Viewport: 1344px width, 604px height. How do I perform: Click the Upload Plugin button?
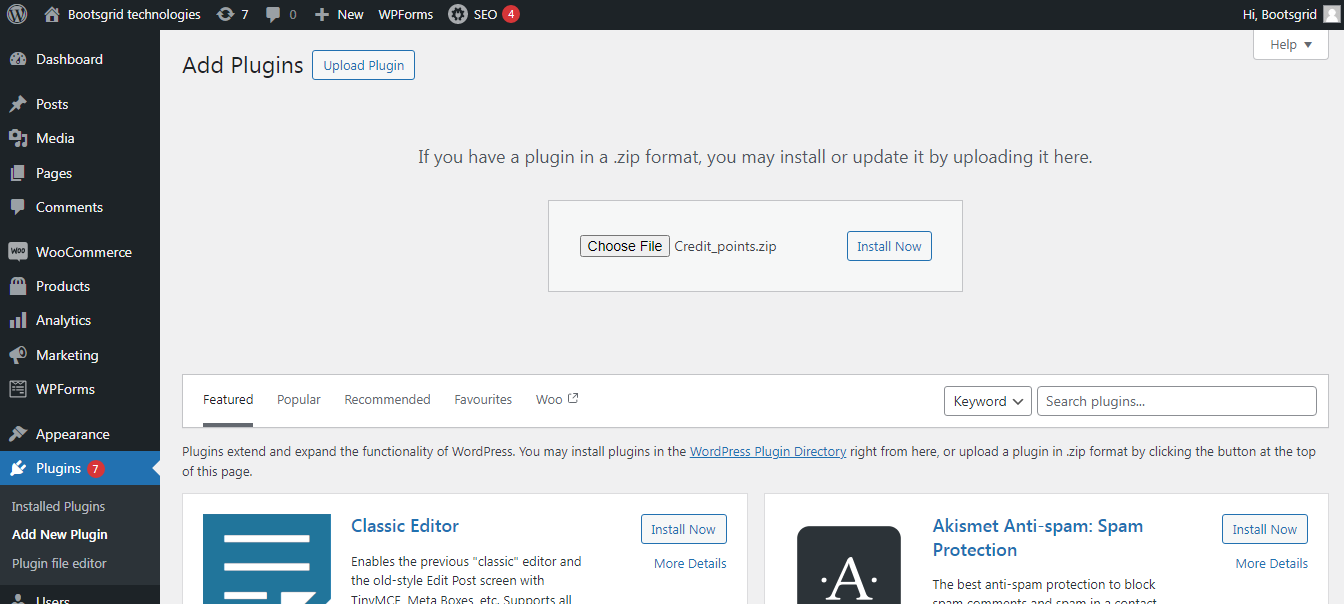point(363,65)
